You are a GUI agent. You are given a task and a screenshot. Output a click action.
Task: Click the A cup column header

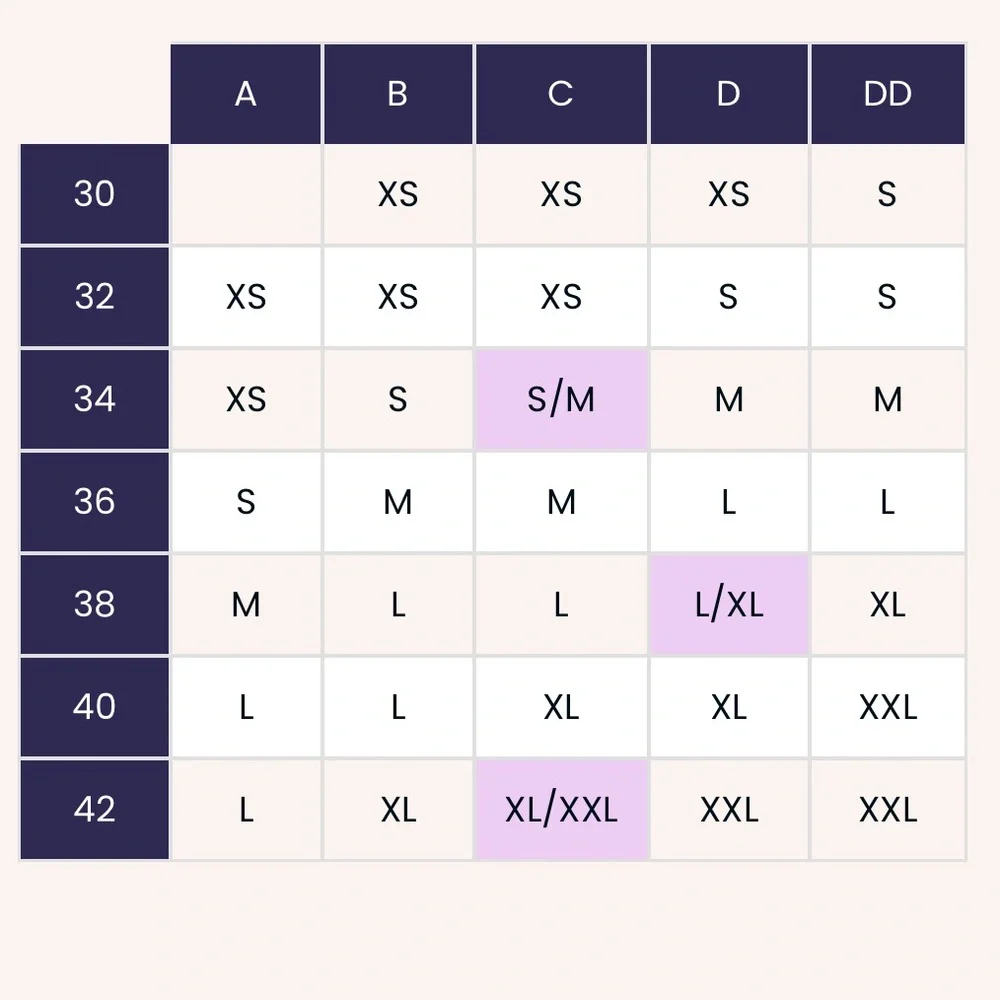point(246,94)
